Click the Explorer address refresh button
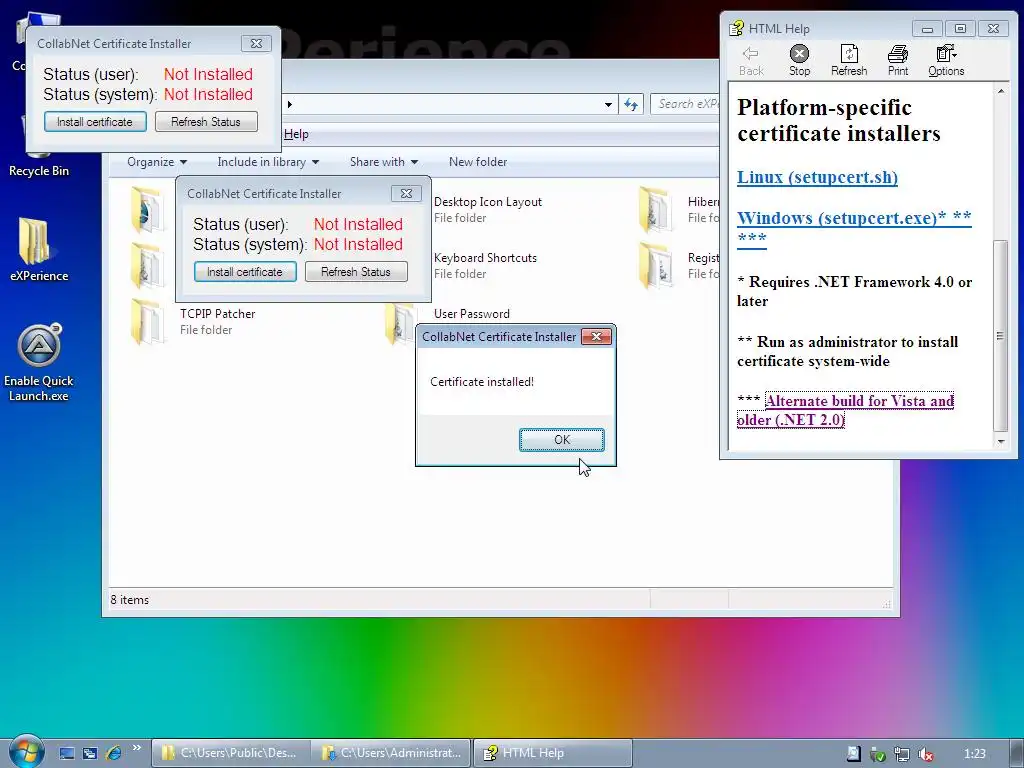 631,104
